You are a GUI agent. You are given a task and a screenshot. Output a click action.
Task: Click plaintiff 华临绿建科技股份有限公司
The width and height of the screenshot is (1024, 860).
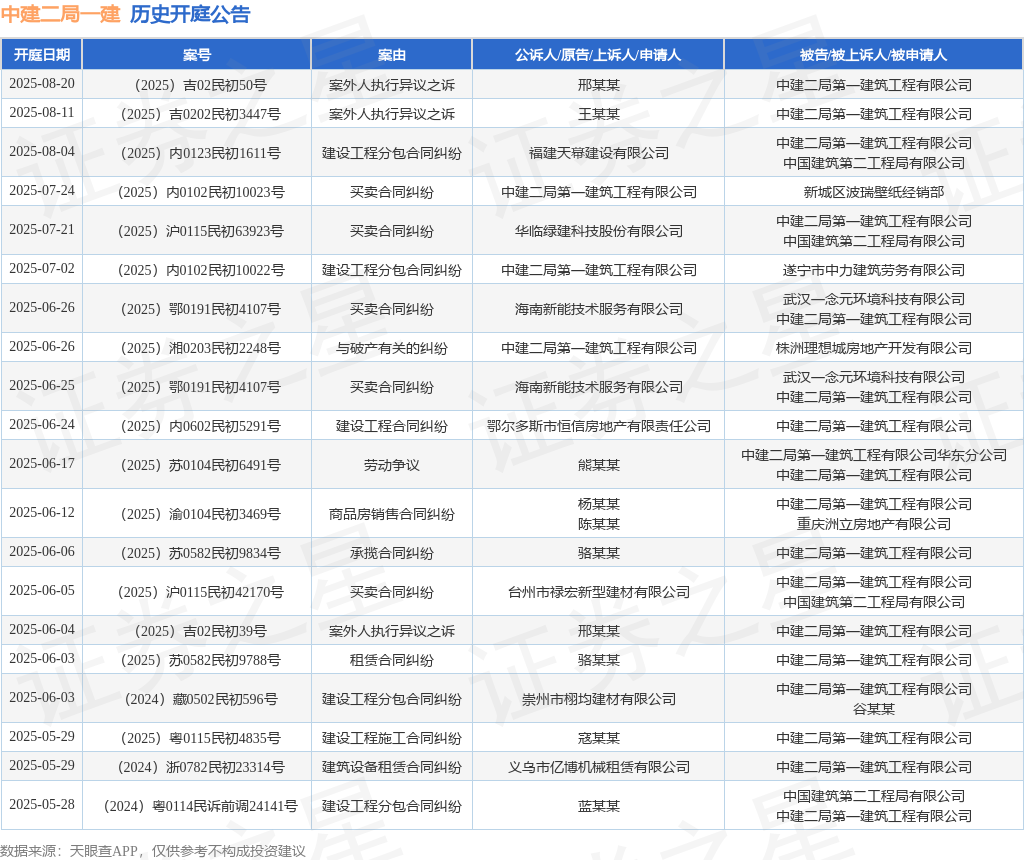pos(598,231)
